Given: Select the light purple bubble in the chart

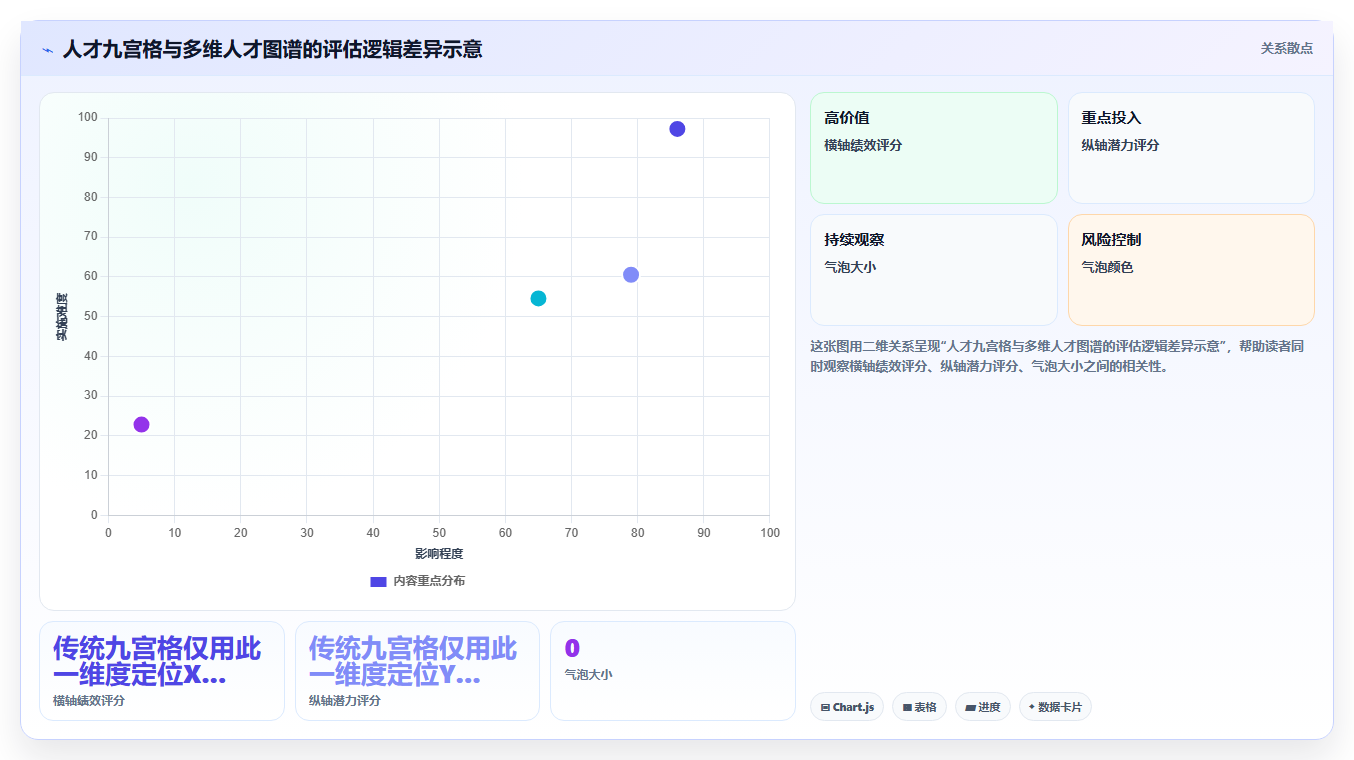Looking at the screenshot, I should coord(631,275).
